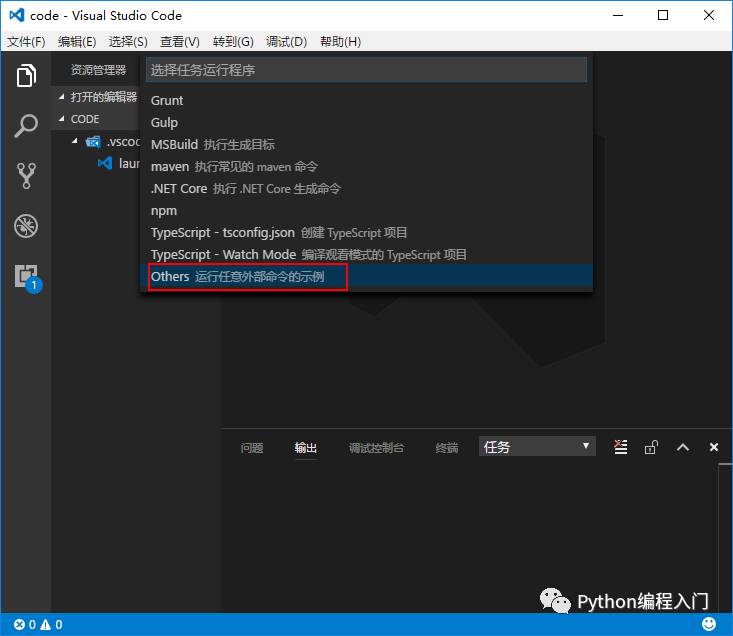The width and height of the screenshot is (733, 636).
Task: Minimize the VS Code window
Action: (618, 15)
